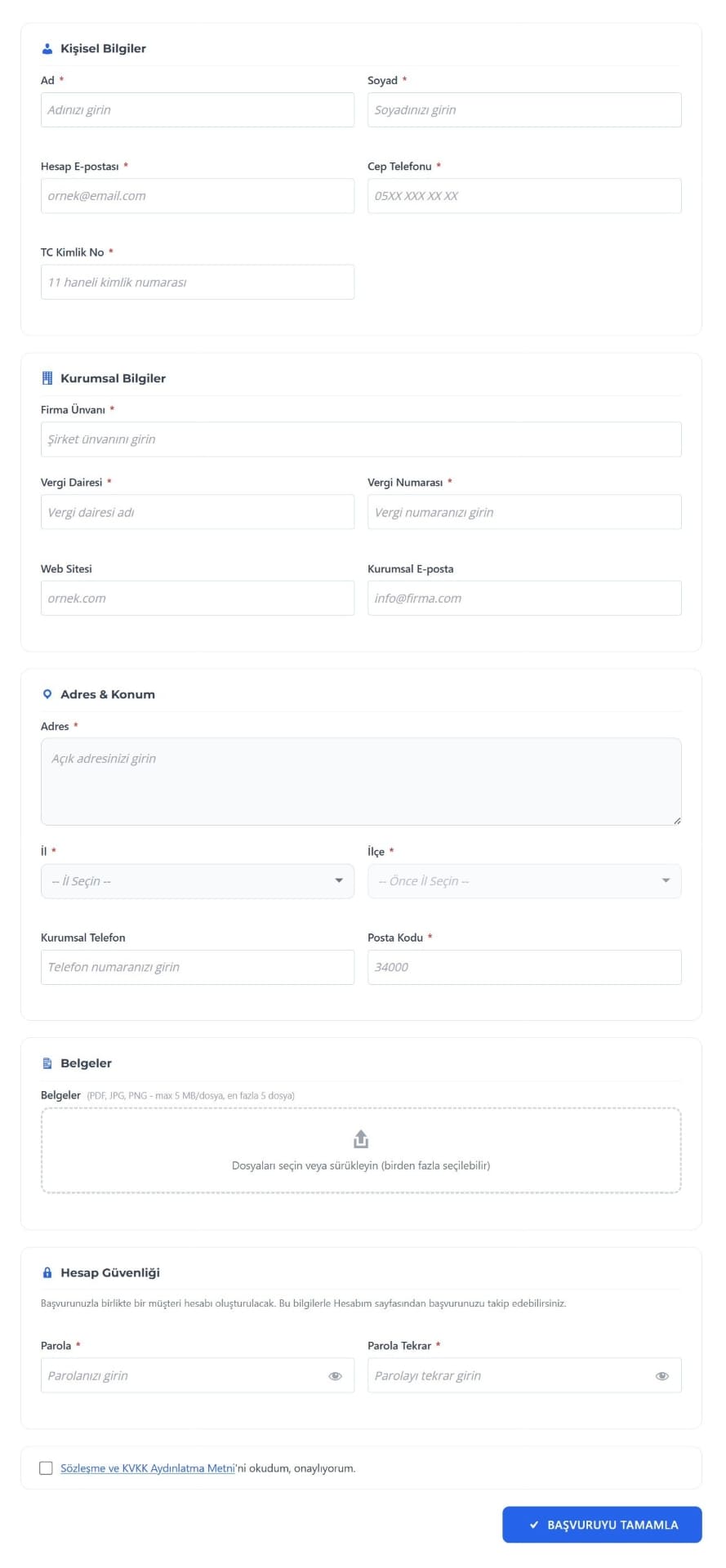
Task: Click the checkmark icon on Başvuruyu Tamamla
Action: 534,1525
